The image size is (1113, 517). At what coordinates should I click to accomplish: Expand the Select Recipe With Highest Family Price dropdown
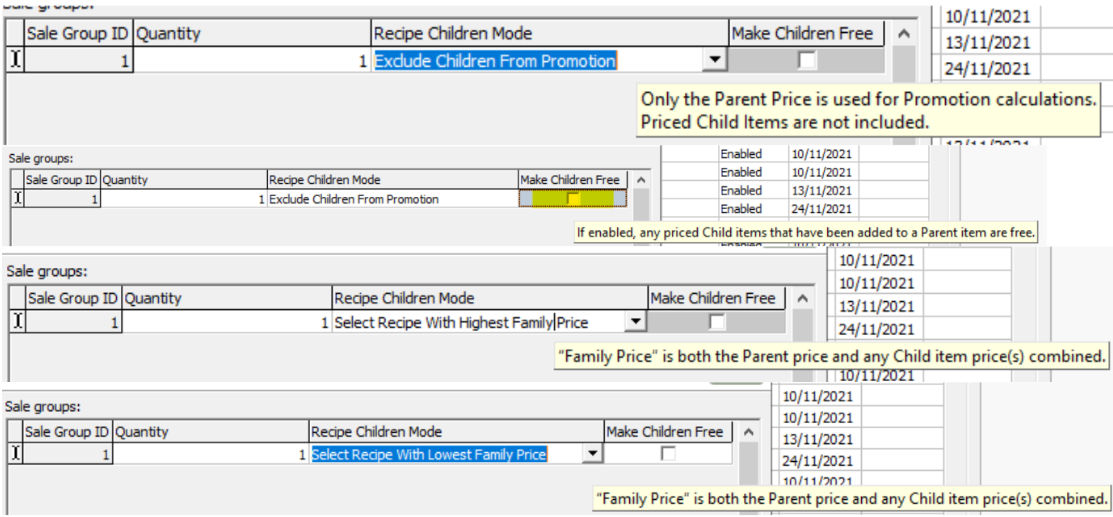point(634,322)
